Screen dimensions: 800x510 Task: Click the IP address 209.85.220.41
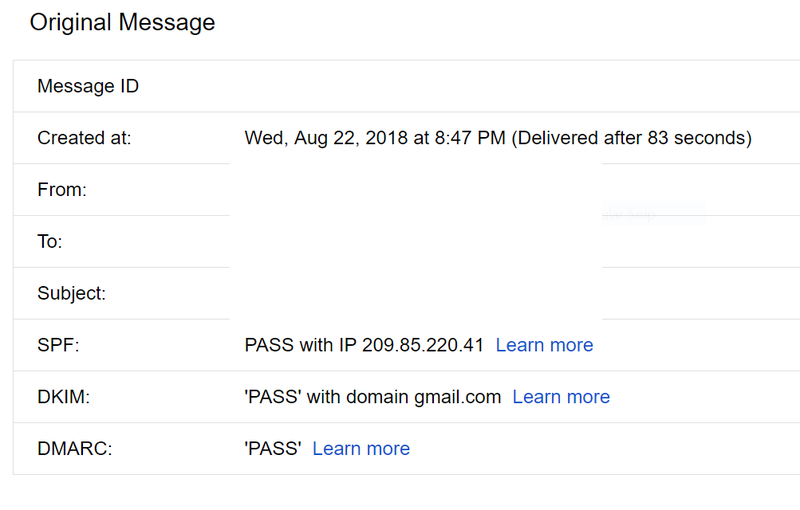[423, 345]
